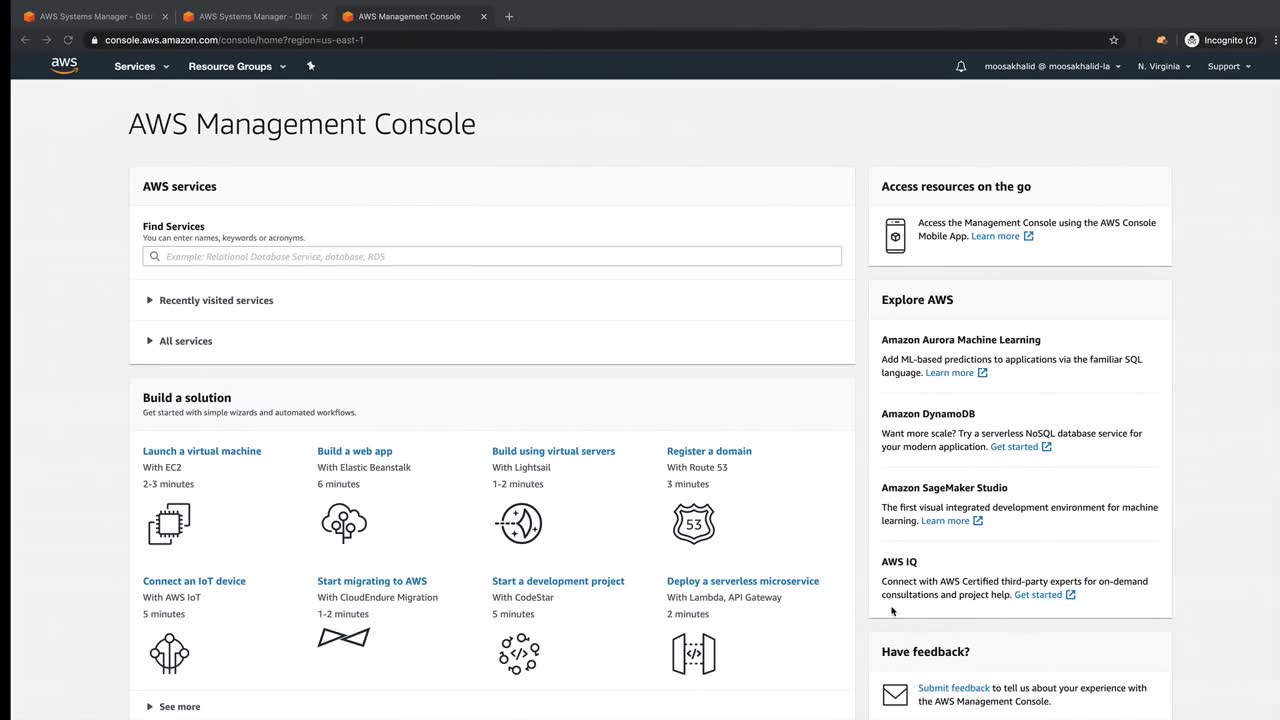The image size is (1280, 720).
Task: Open the Services menu
Action: pos(141,67)
